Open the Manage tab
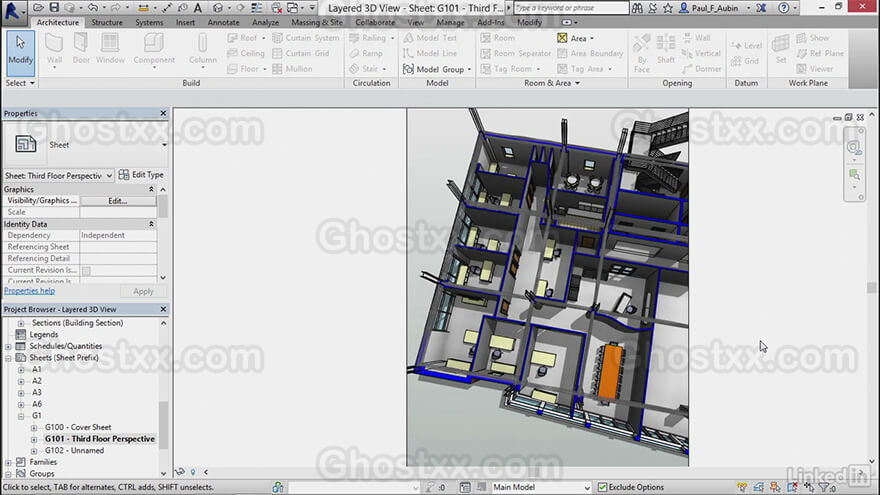The height and width of the screenshot is (495, 880). pyautogui.click(x=450, y=22)
